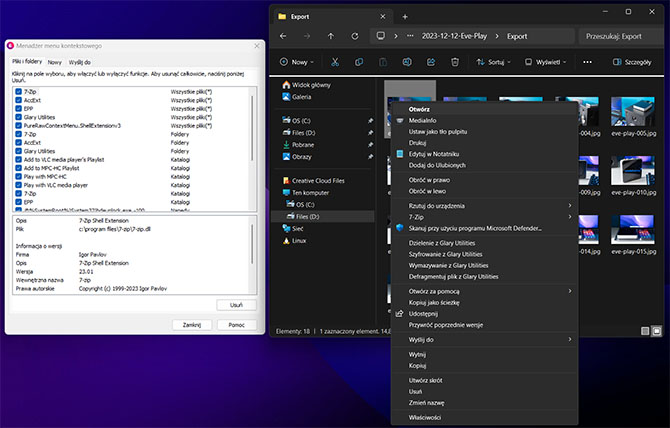Expand the Nowy dropdown in Explorer toolbar
Image resolution: width=670 pixels, height=428 pixels.
point(297,62)
